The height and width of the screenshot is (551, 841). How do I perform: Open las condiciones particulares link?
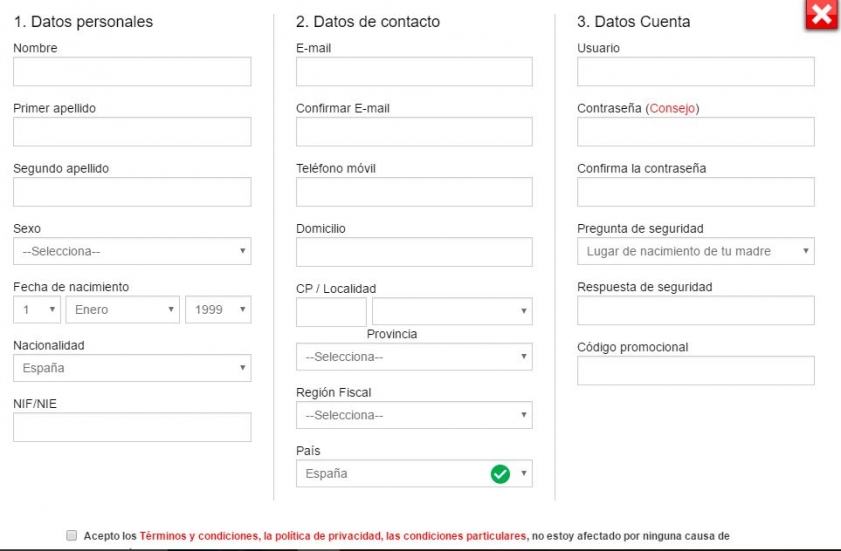456,536
